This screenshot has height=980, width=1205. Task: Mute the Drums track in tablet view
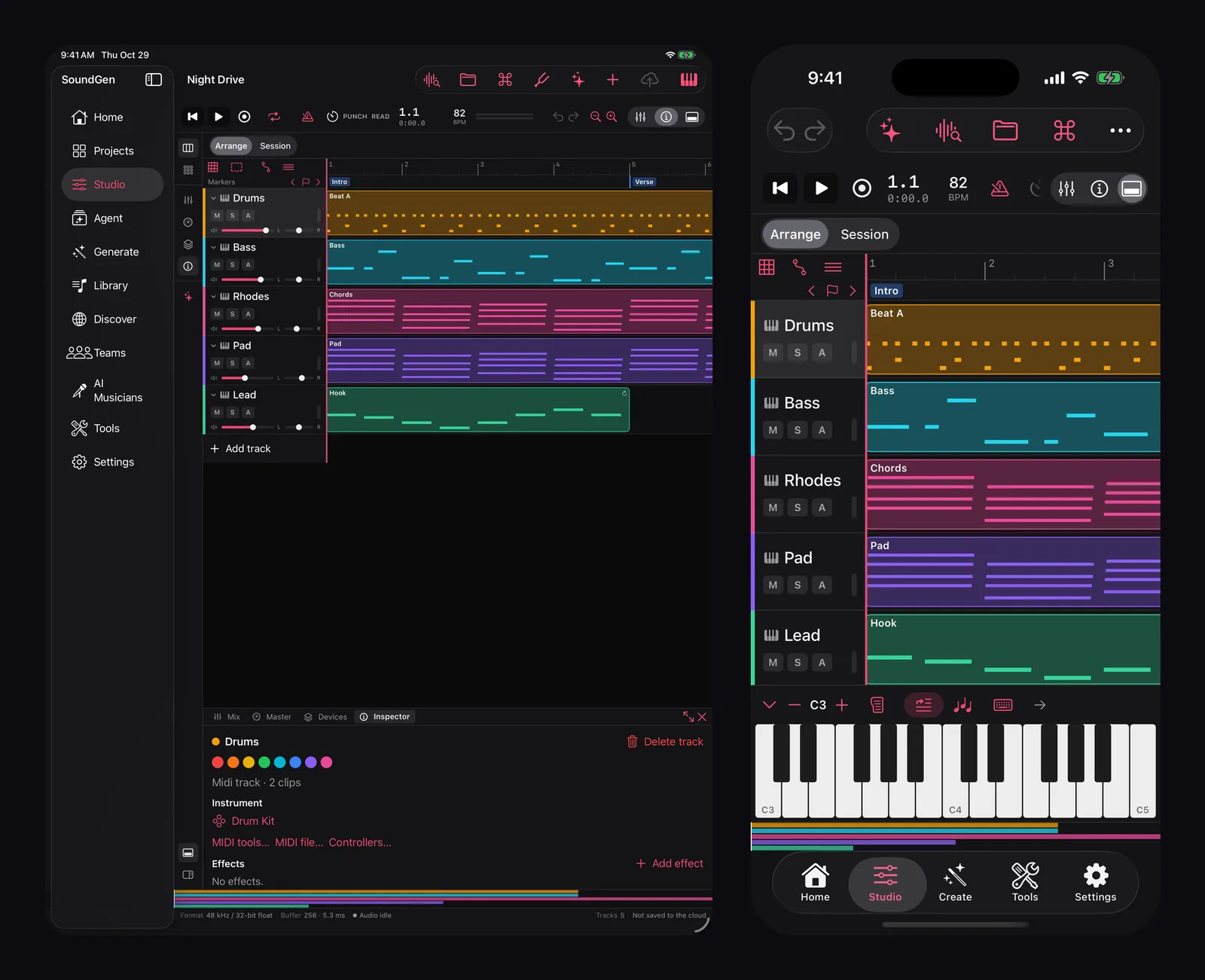coord(217,215)
